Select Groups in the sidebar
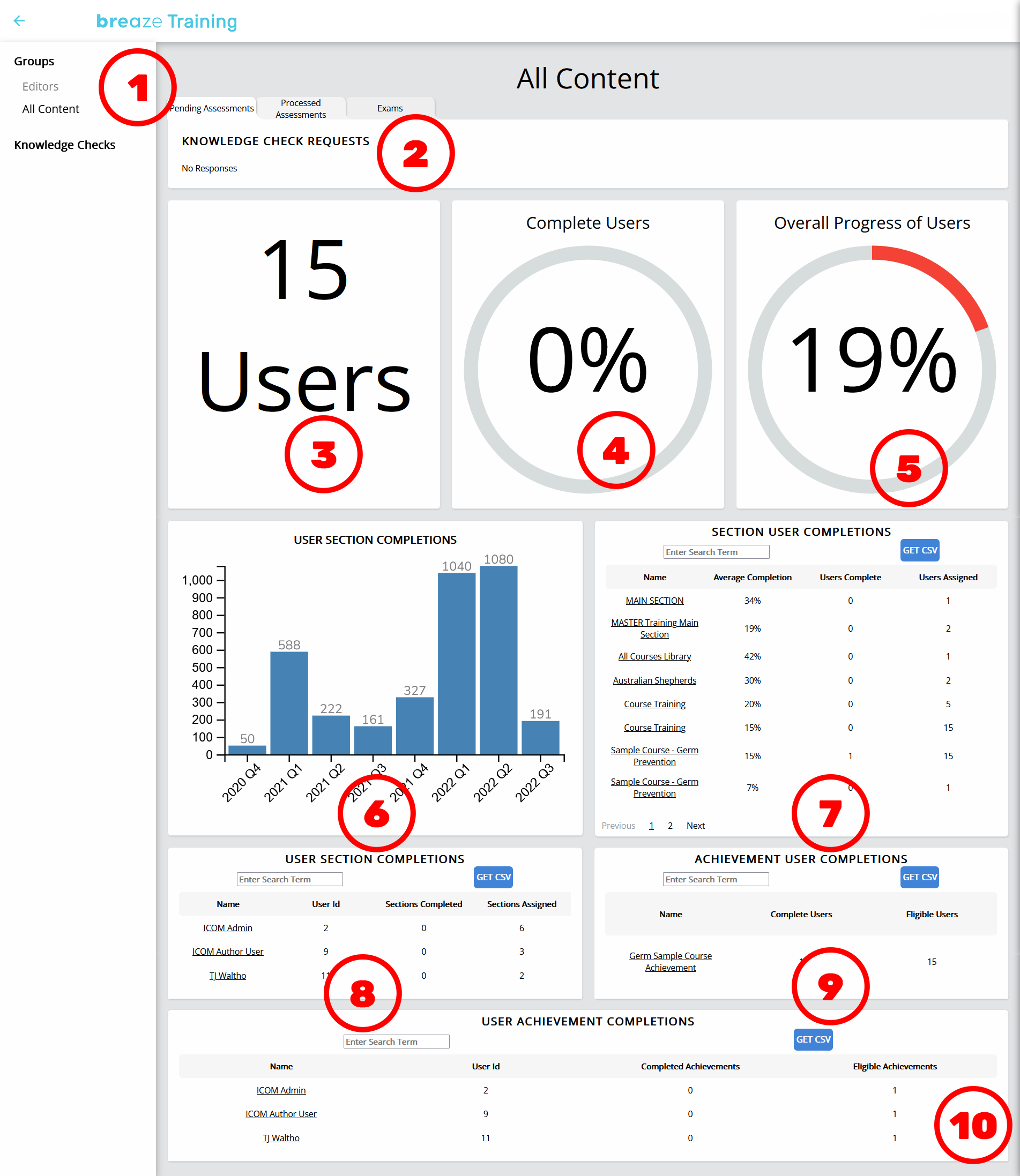This screenshot has height=1176, width=1020. point(34,62)
